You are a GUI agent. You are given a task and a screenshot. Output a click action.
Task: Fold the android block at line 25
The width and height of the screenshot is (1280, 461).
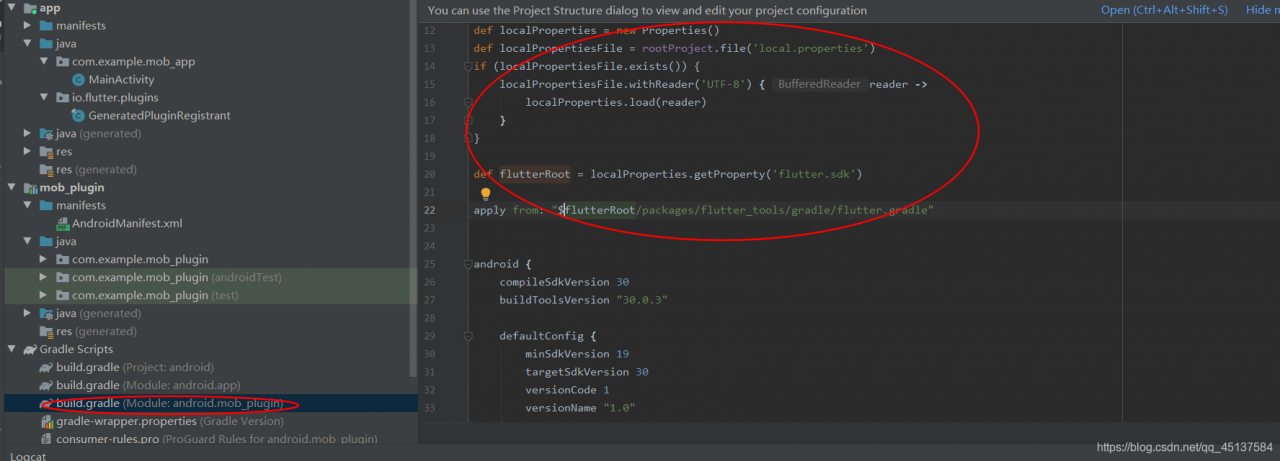coord(467,264)
